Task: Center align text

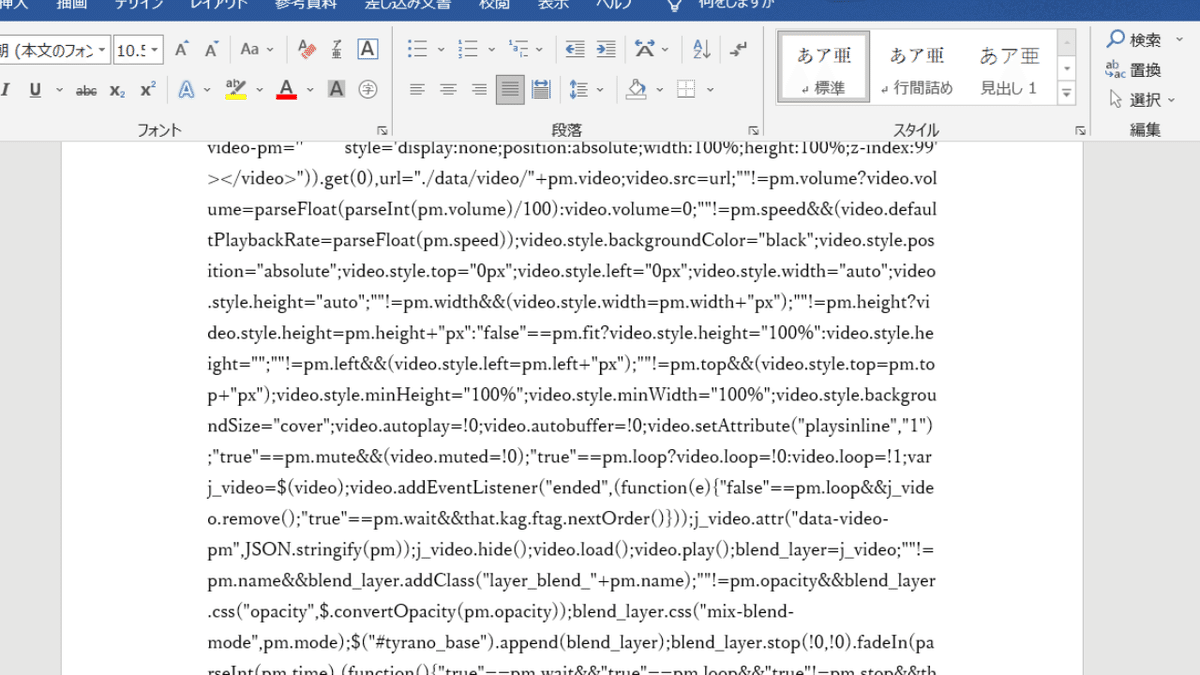Action: [448, 90]
